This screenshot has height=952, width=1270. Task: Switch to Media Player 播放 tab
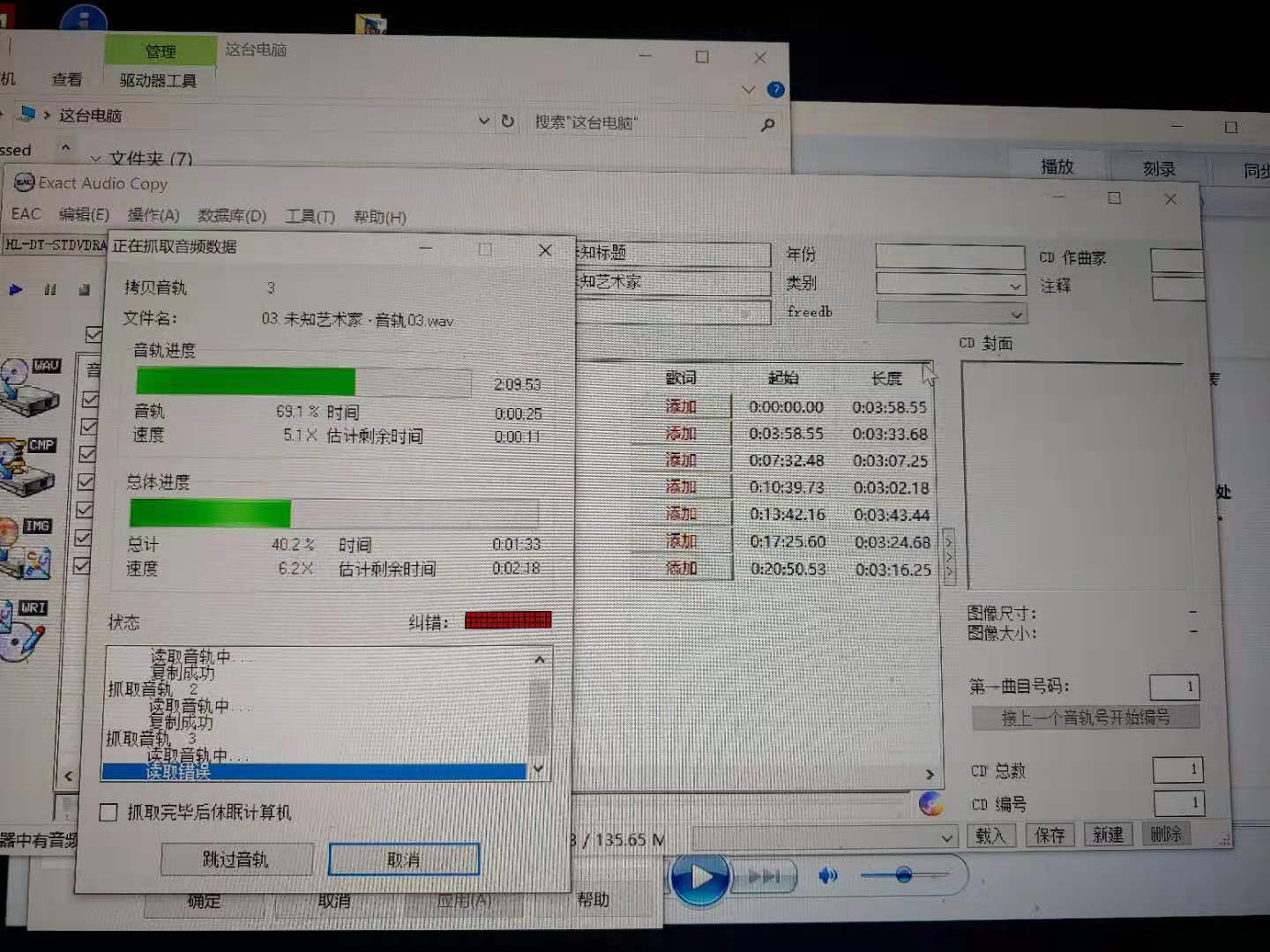click(x=1057, y=167)
